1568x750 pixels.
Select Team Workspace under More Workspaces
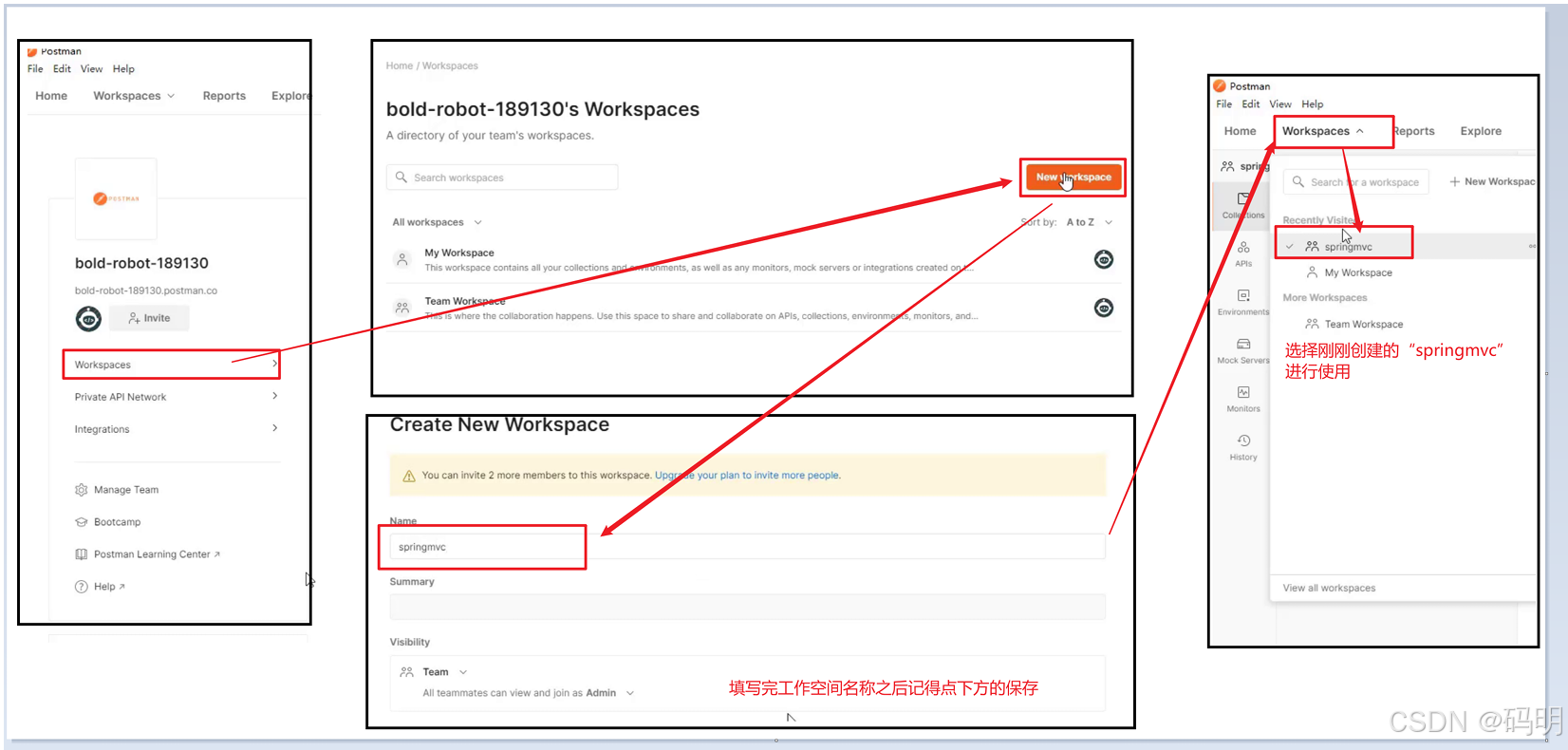1364,325
